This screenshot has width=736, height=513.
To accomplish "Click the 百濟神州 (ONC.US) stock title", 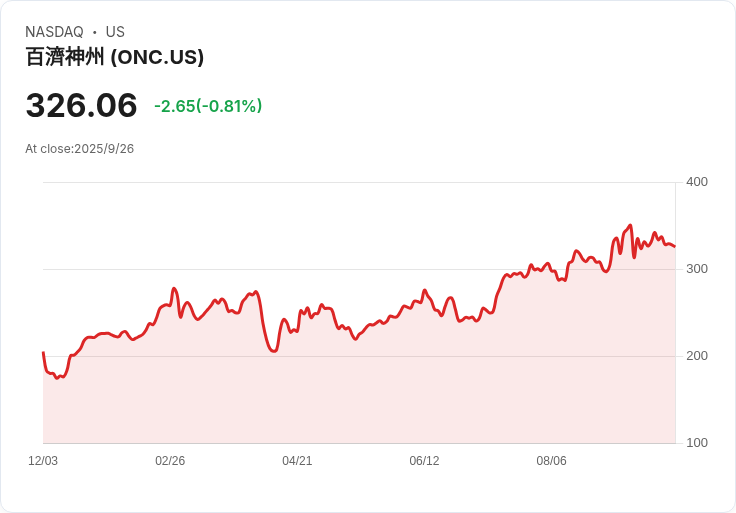I will (114, 57).
